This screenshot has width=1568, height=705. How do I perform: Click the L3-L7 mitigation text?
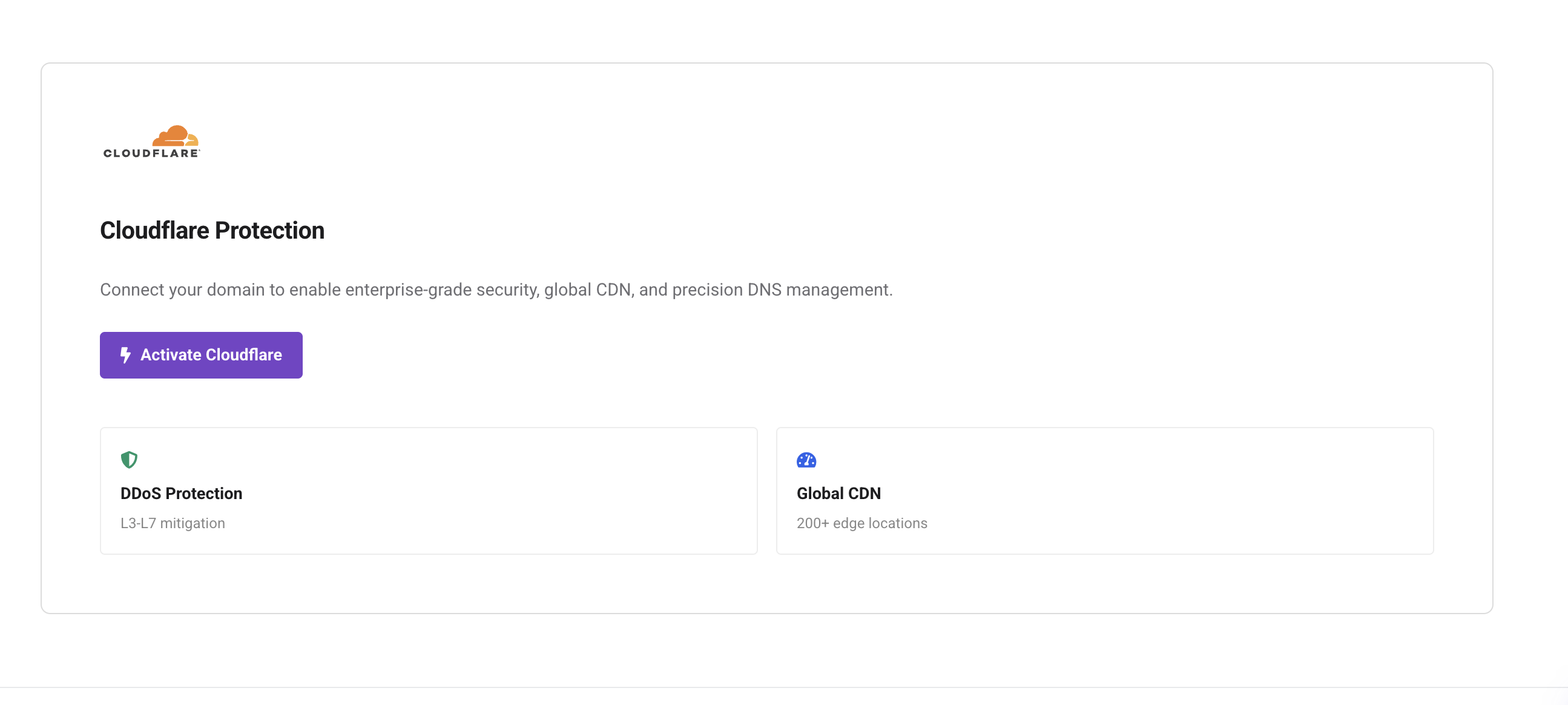tap(174, 522)
